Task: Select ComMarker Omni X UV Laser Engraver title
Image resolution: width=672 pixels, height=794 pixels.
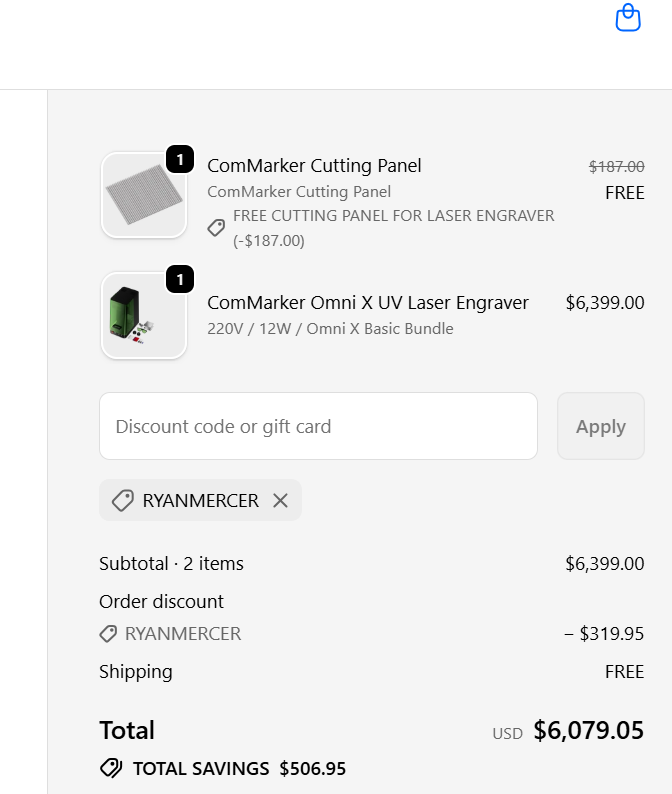Action: pos(368,303)
